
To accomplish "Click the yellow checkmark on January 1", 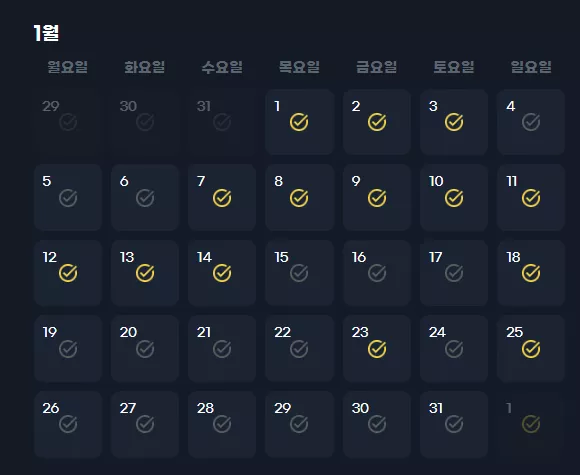I will 299,122.
